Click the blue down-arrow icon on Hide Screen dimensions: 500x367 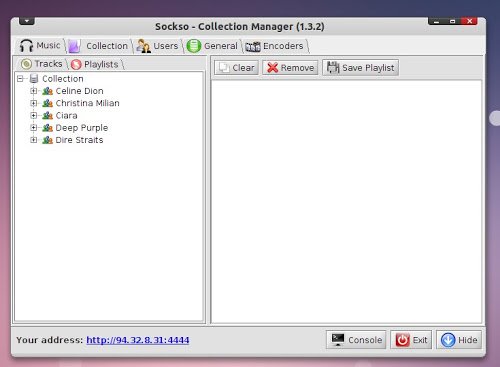[448, 340]
